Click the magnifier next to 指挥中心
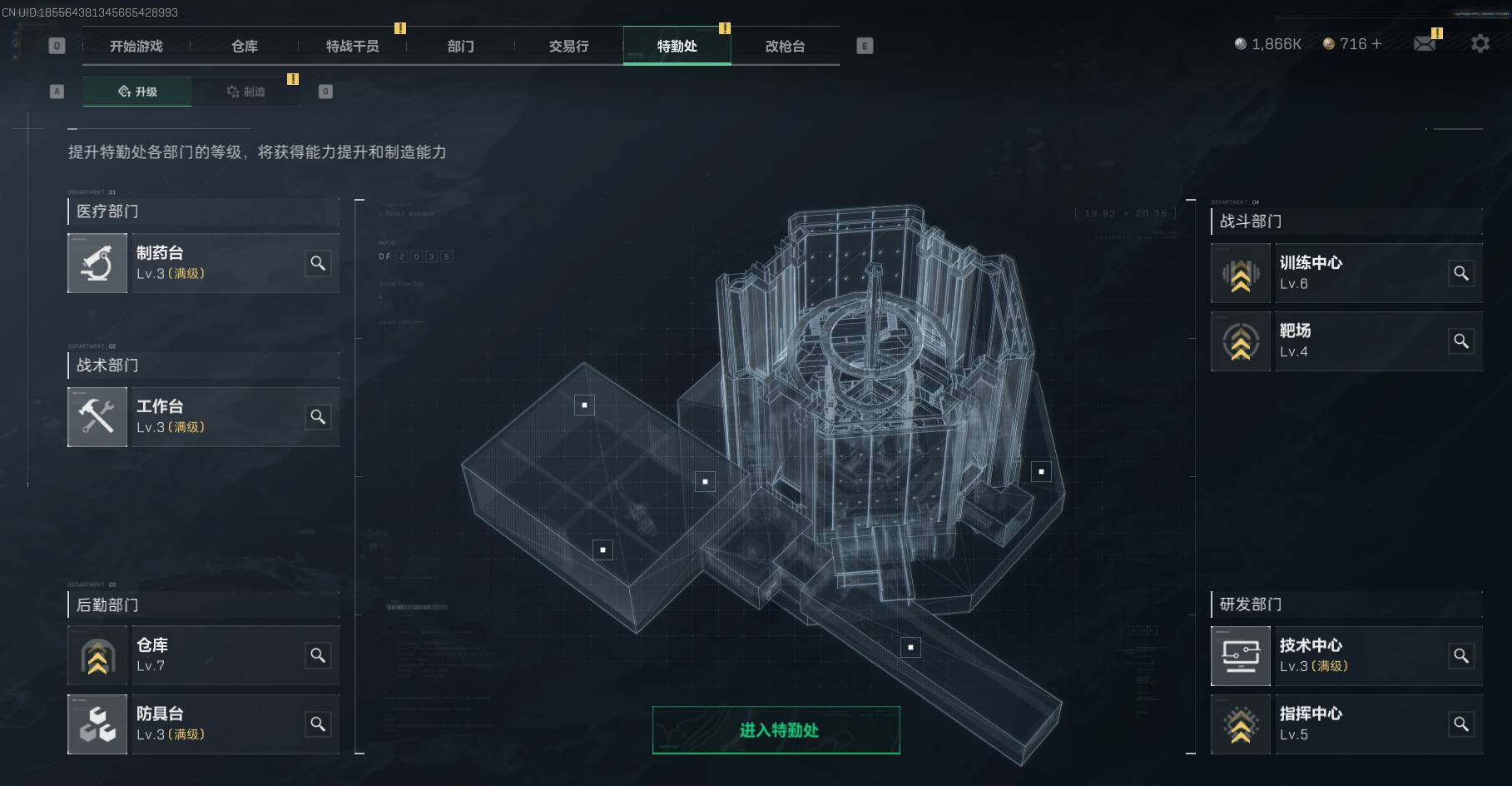The image size is (1512, 786). (x=1461, y=724)
